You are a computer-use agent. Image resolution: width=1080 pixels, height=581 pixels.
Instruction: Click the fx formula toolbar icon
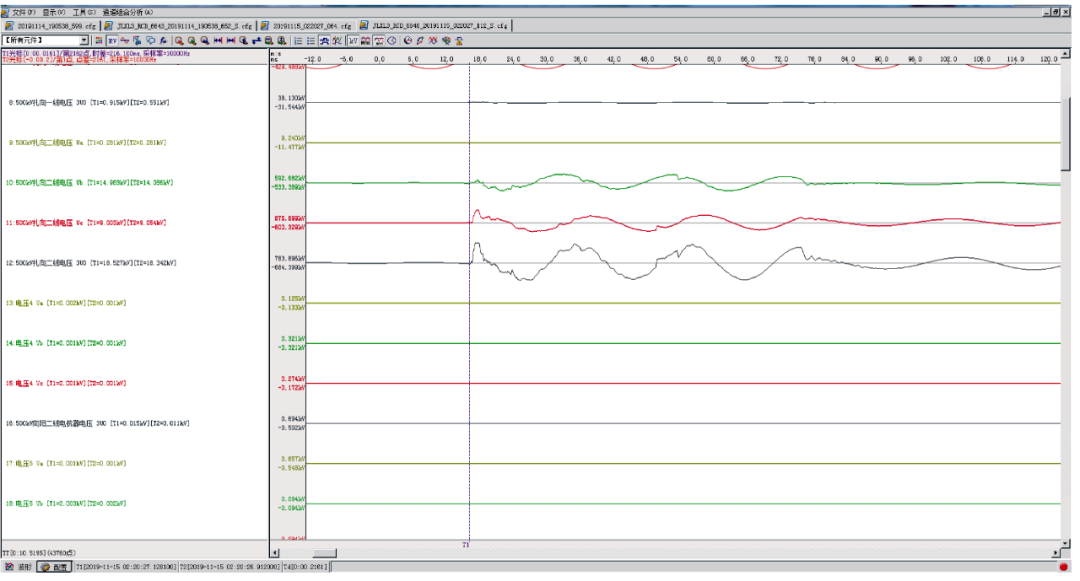pos(163,41)
